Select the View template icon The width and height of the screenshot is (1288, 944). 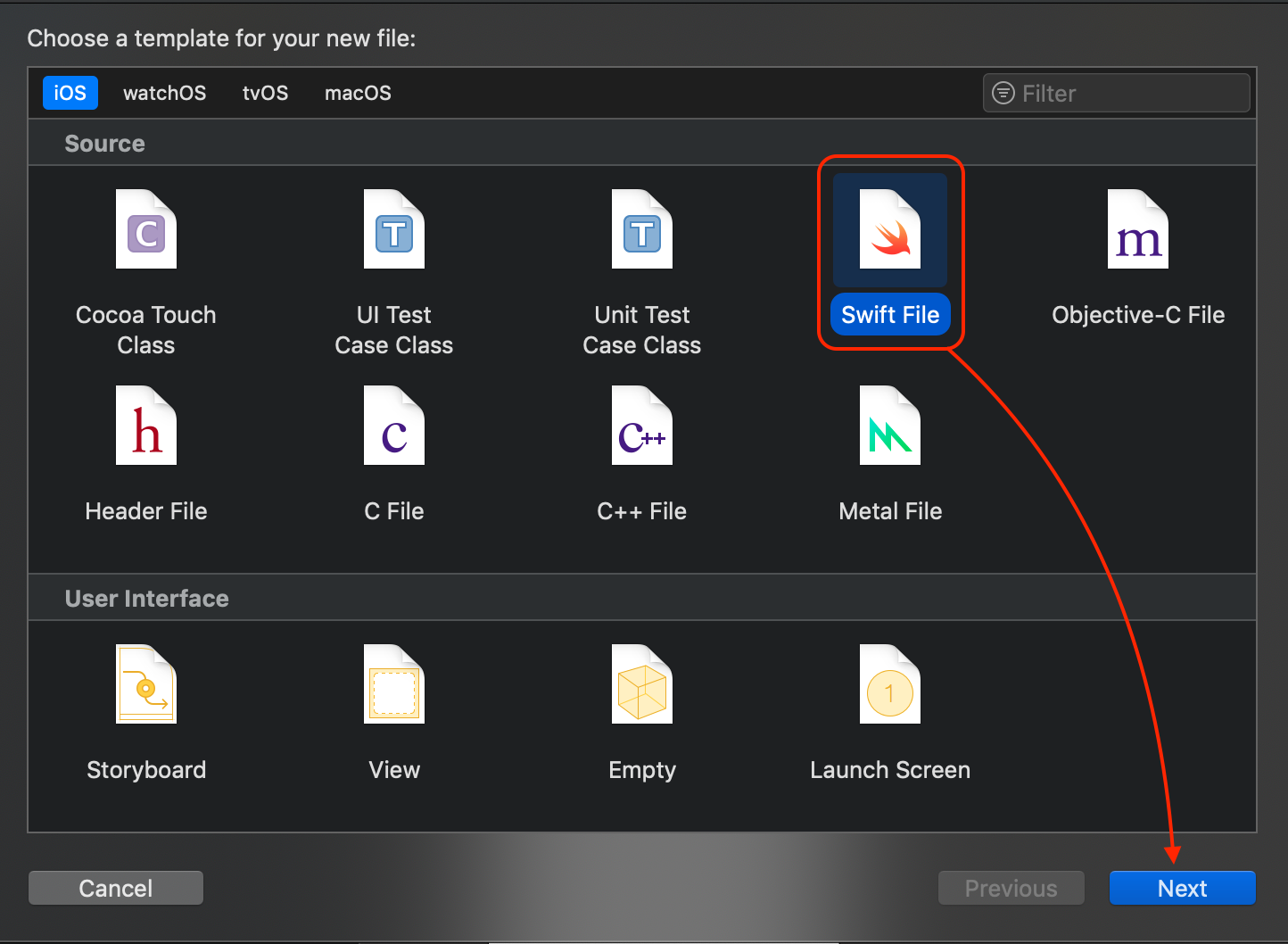(x=394, y=684)
